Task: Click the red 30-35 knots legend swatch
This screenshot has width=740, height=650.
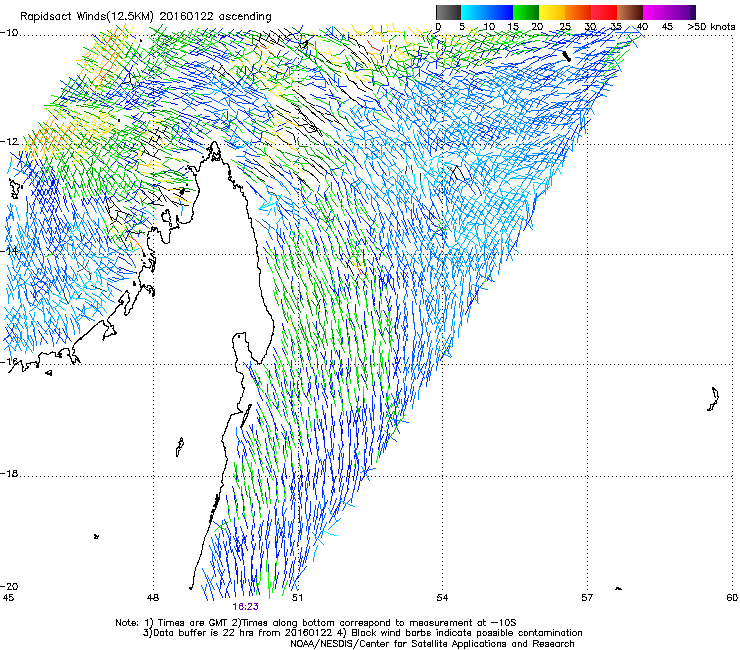Action: pyautogui.click(x=604, y=12)
